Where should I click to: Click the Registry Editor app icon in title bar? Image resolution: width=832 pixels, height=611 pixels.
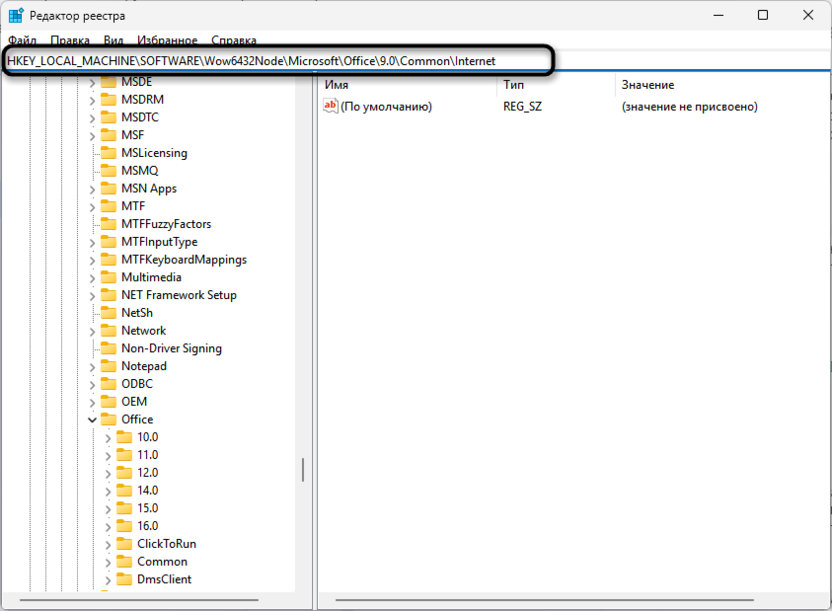click(x=16, y=15)
